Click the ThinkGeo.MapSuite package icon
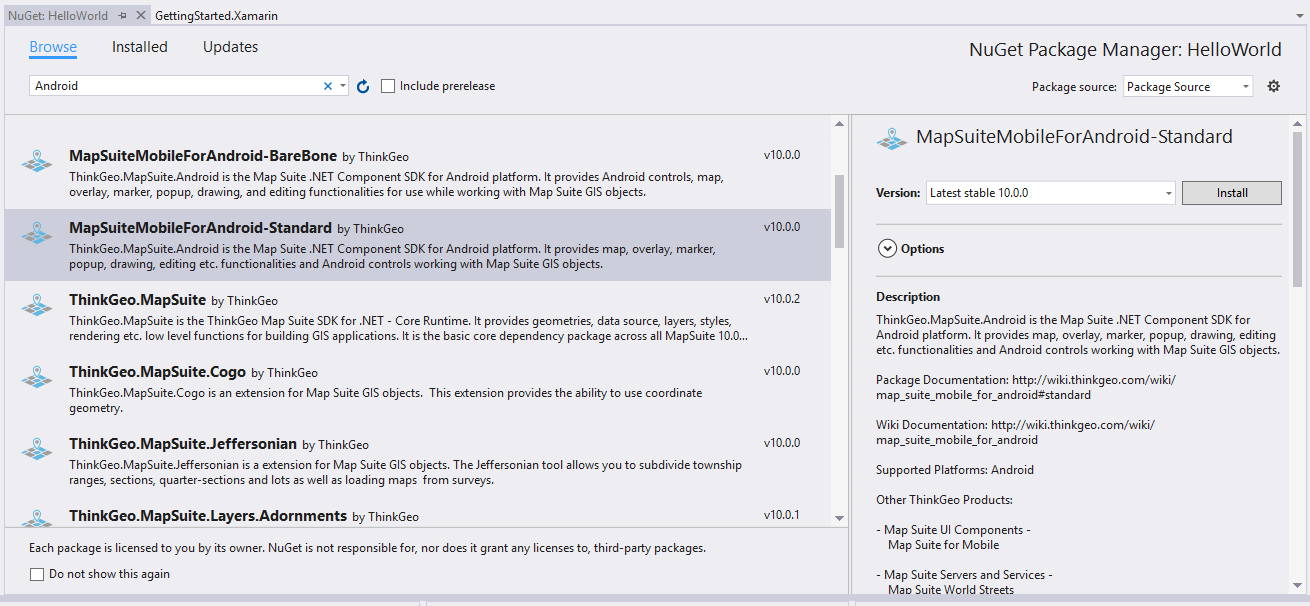Viewport: 1310px width, 606px height. 37,304
